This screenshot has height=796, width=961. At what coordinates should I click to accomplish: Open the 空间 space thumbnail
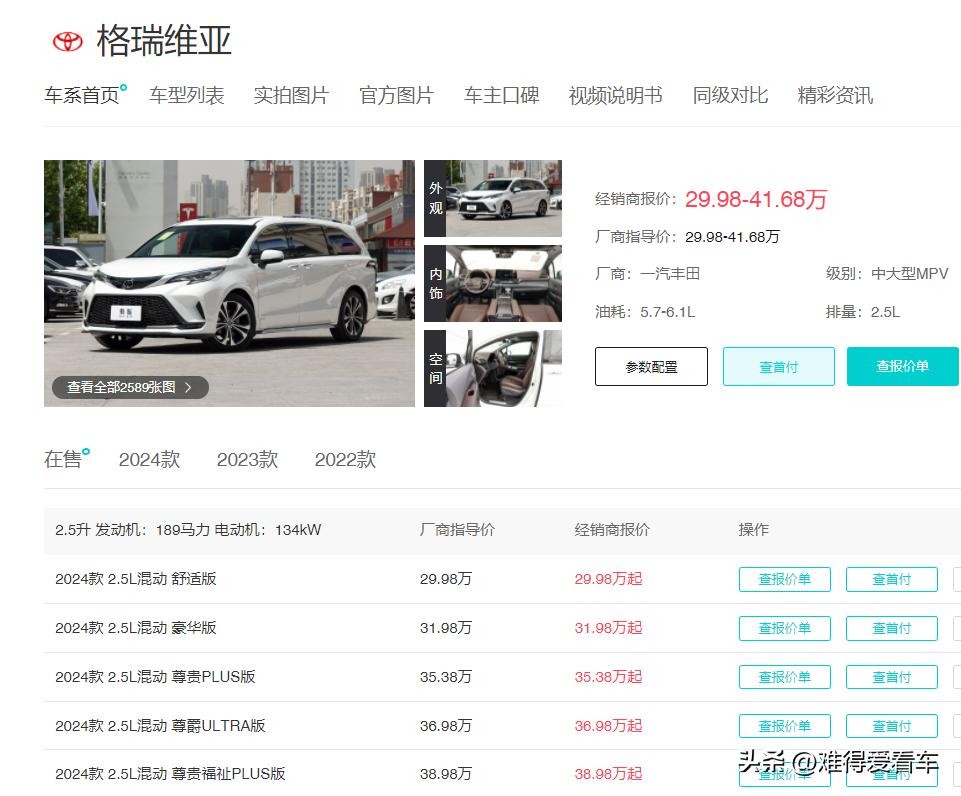point(493,368)
